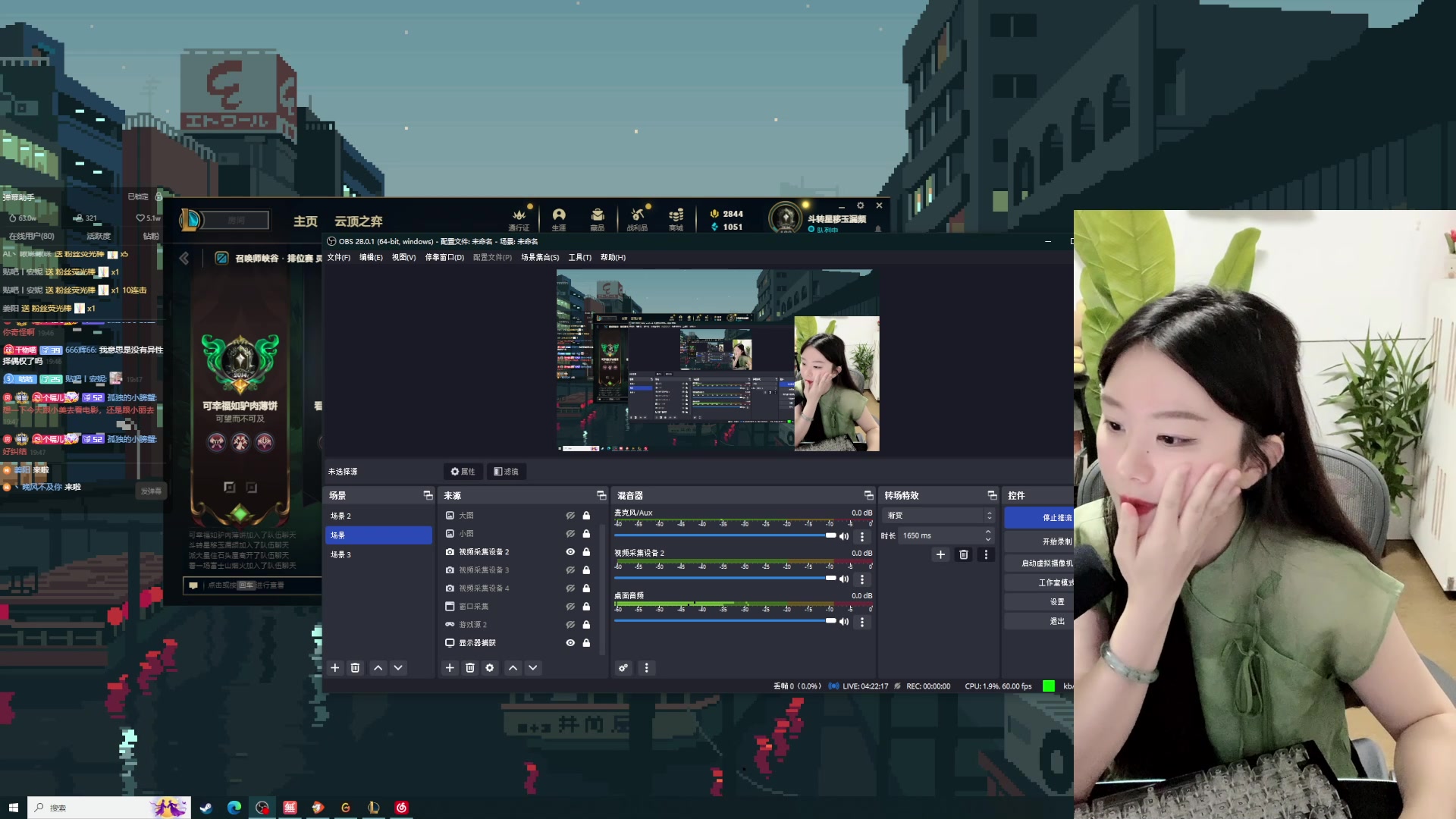Image resolution: width=1456 pixels, height=819 pixels.
Task: Open the 视图(V) menu in OBS
Action: click(x=403, y=258)
